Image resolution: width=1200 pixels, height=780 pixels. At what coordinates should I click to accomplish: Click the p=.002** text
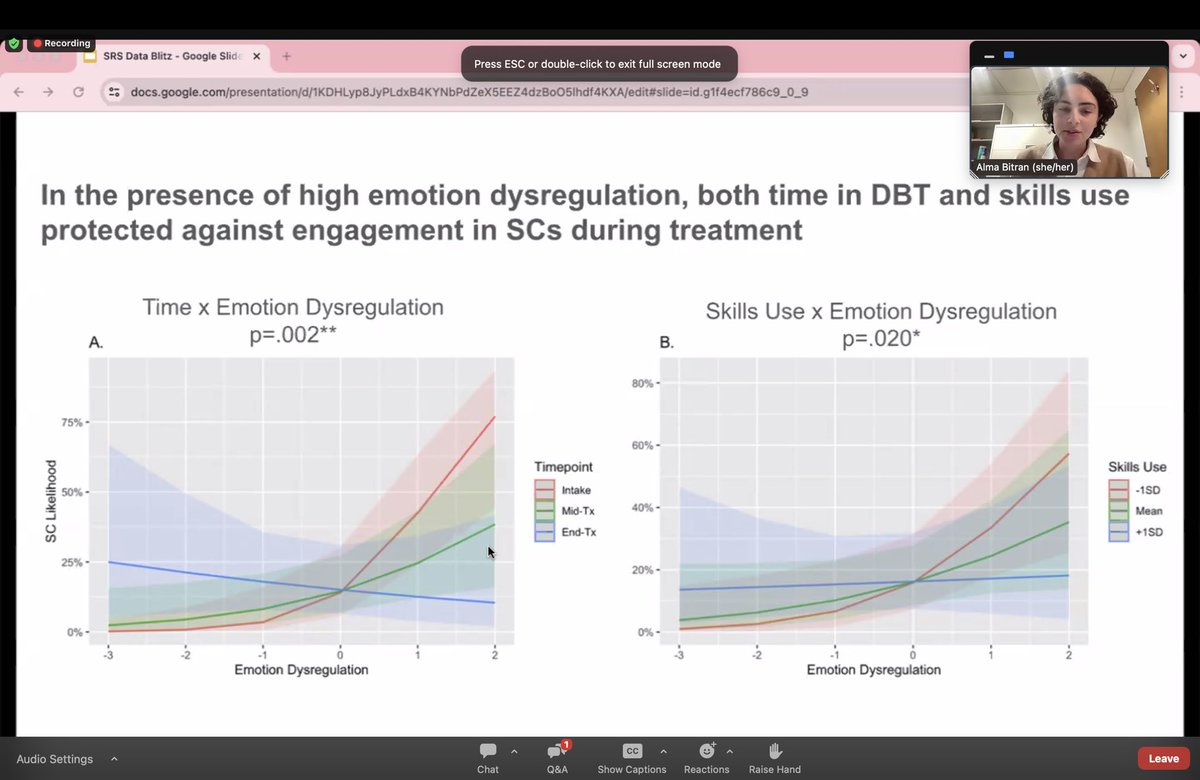293,336
